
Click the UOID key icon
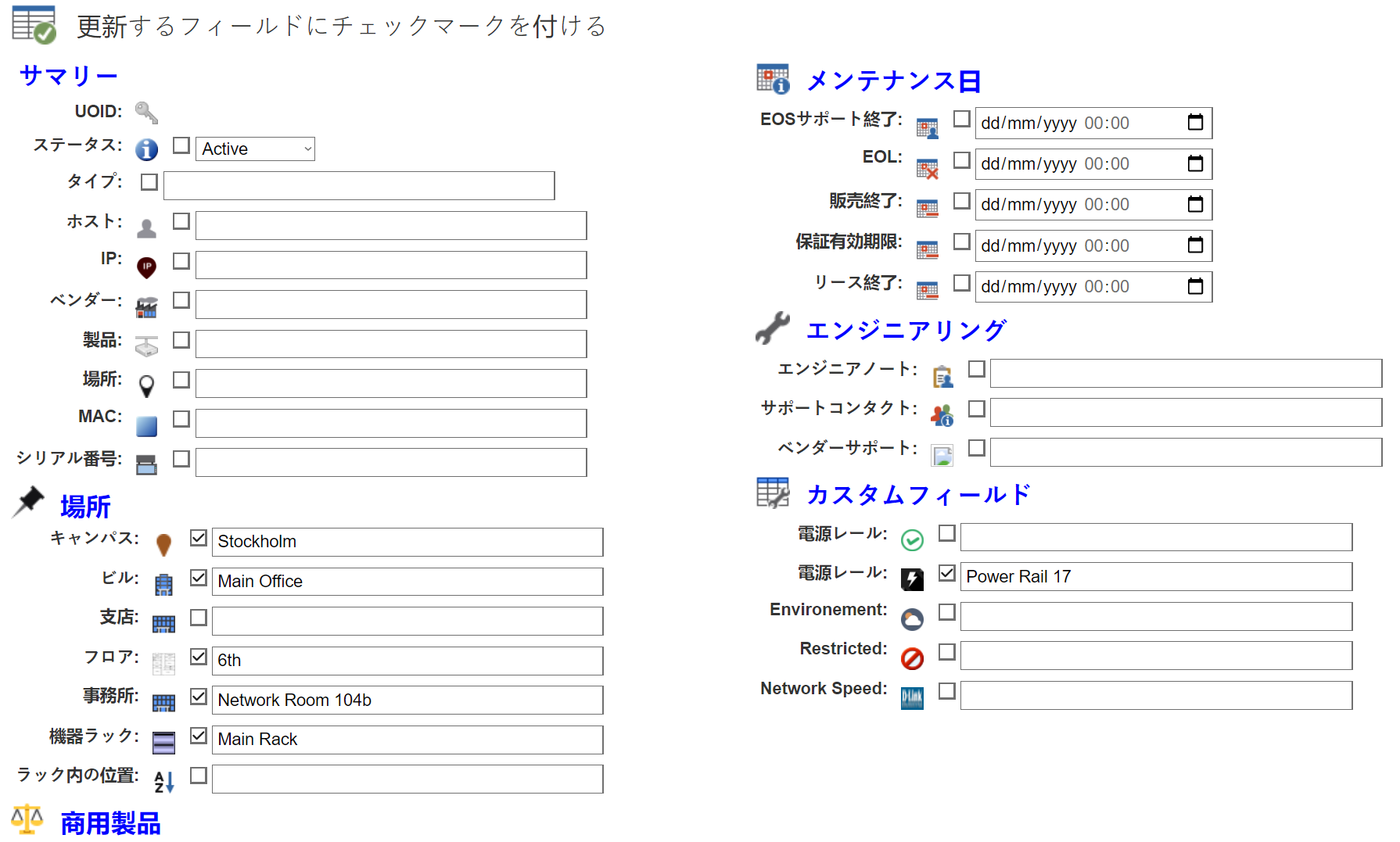(146, 113)
